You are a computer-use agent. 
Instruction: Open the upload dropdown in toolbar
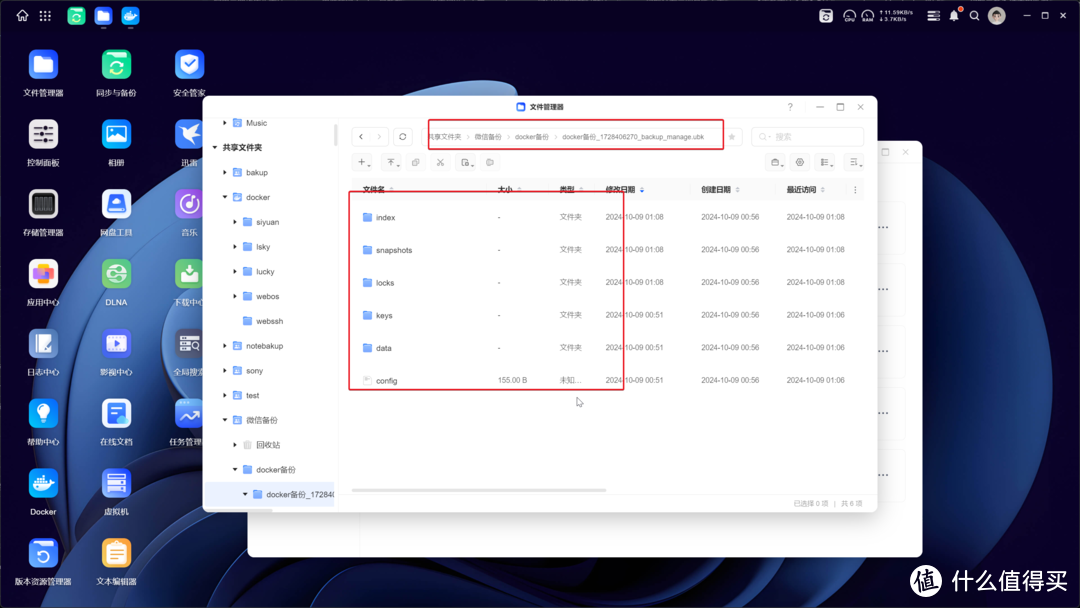coord(392,162)
